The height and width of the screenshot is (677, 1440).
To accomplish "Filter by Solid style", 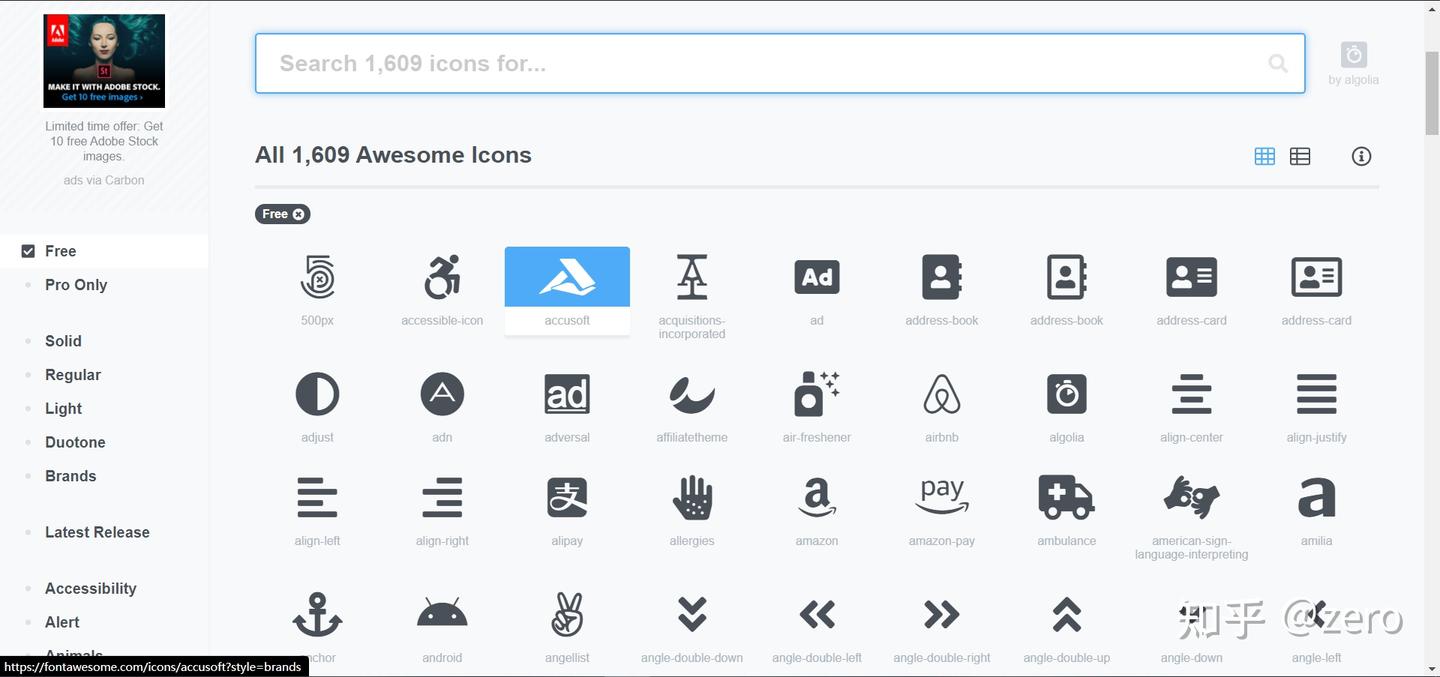I will (63, 341).
